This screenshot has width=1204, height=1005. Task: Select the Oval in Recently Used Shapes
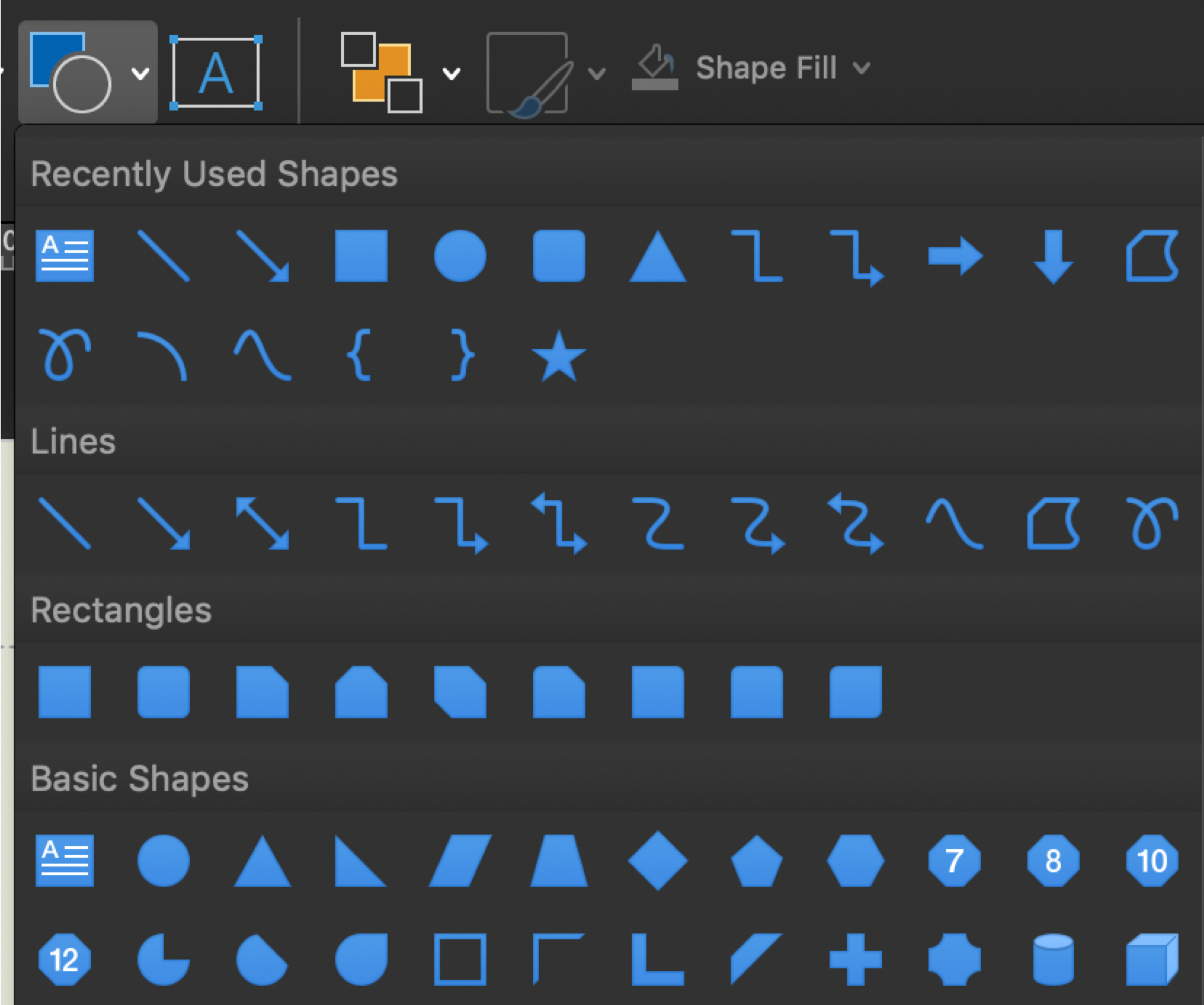(460, 257)
